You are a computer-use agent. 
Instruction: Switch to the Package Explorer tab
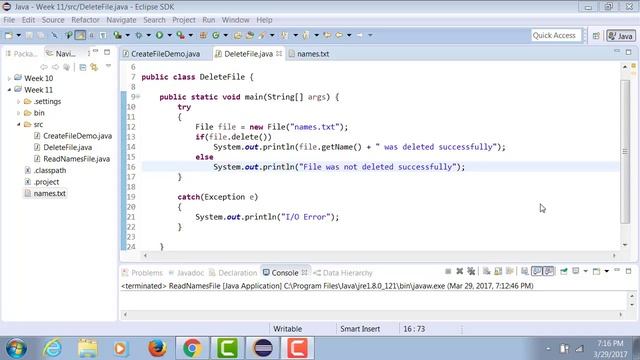point(21,54)
